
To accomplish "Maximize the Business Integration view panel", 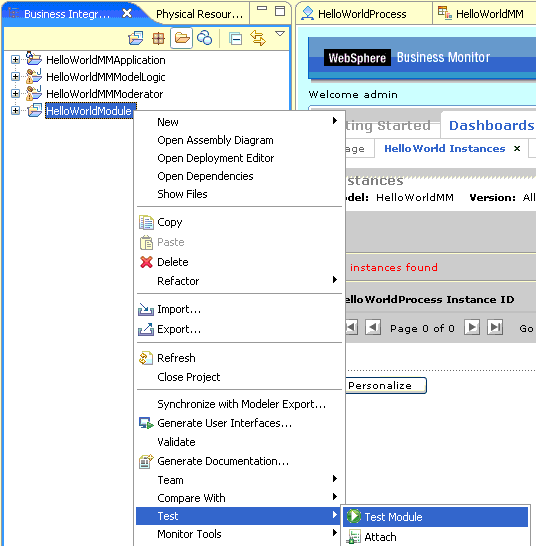I will click(x=280, y=11).
